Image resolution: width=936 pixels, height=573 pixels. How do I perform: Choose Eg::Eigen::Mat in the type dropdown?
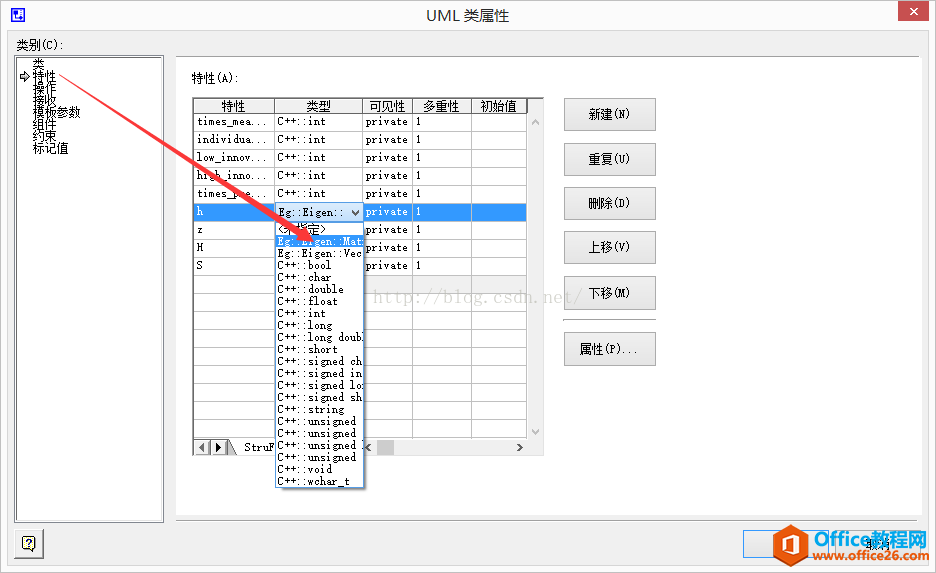click(319, 242)
